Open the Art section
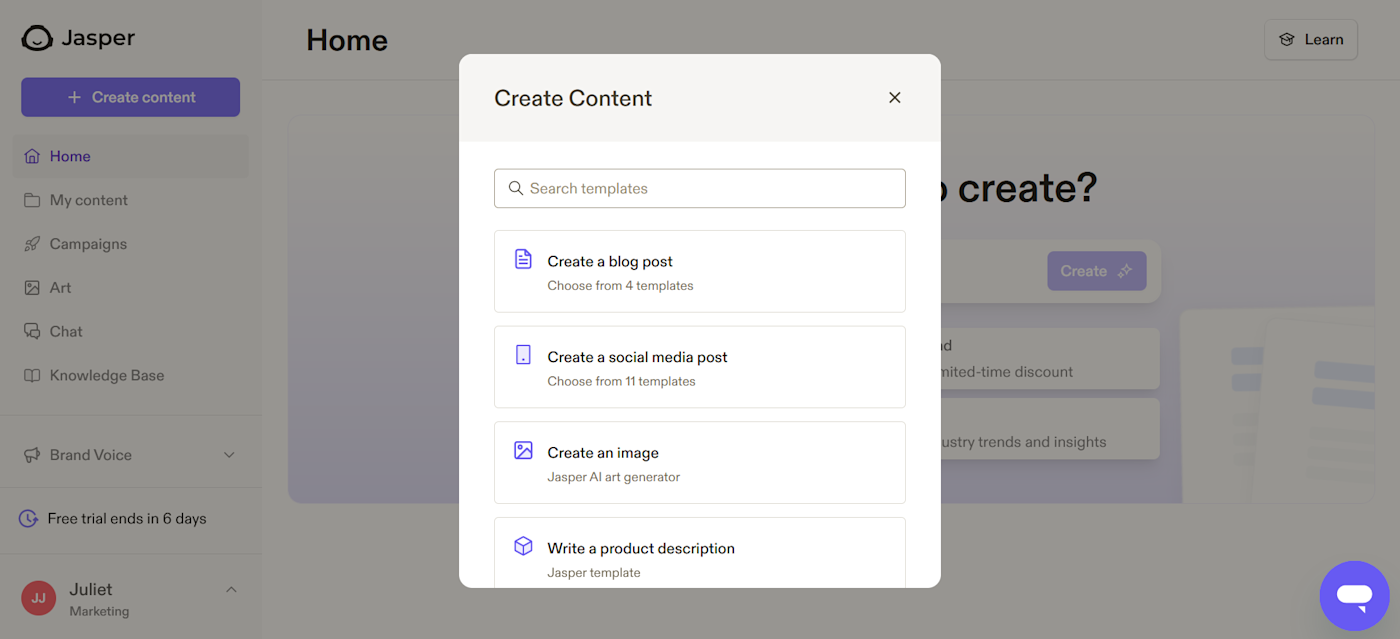Image resolution: width=1400 pixels, height=639 pixels. (130, 288)
